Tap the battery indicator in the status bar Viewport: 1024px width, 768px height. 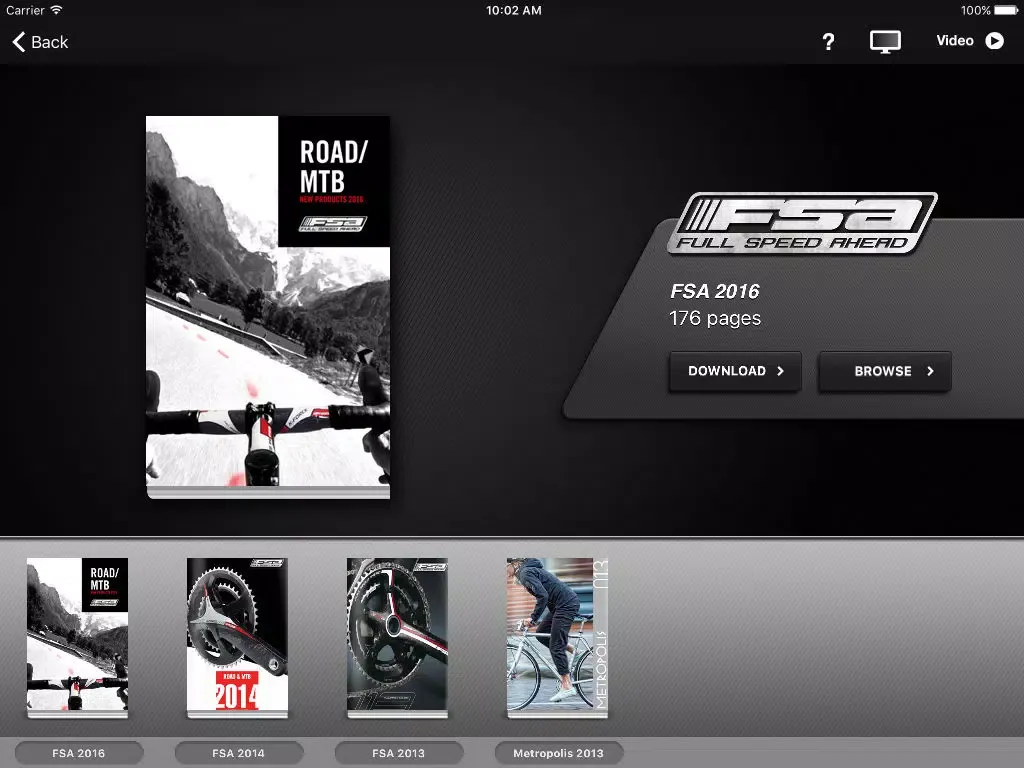1006,10
